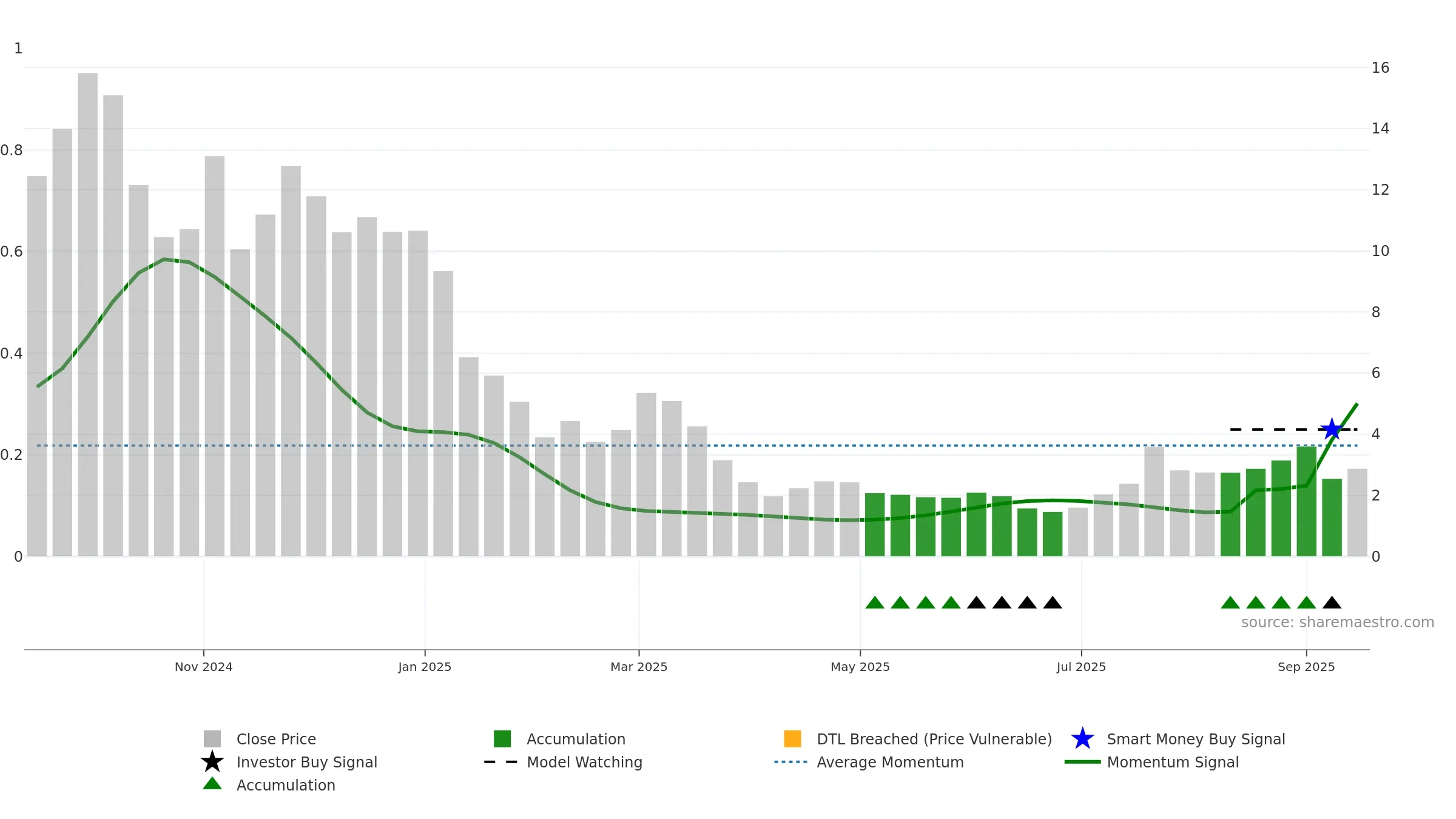Toggle the Accumulation triangle legend label
The height and width of the screenshot is (819, 1456).
click(286, 785)
